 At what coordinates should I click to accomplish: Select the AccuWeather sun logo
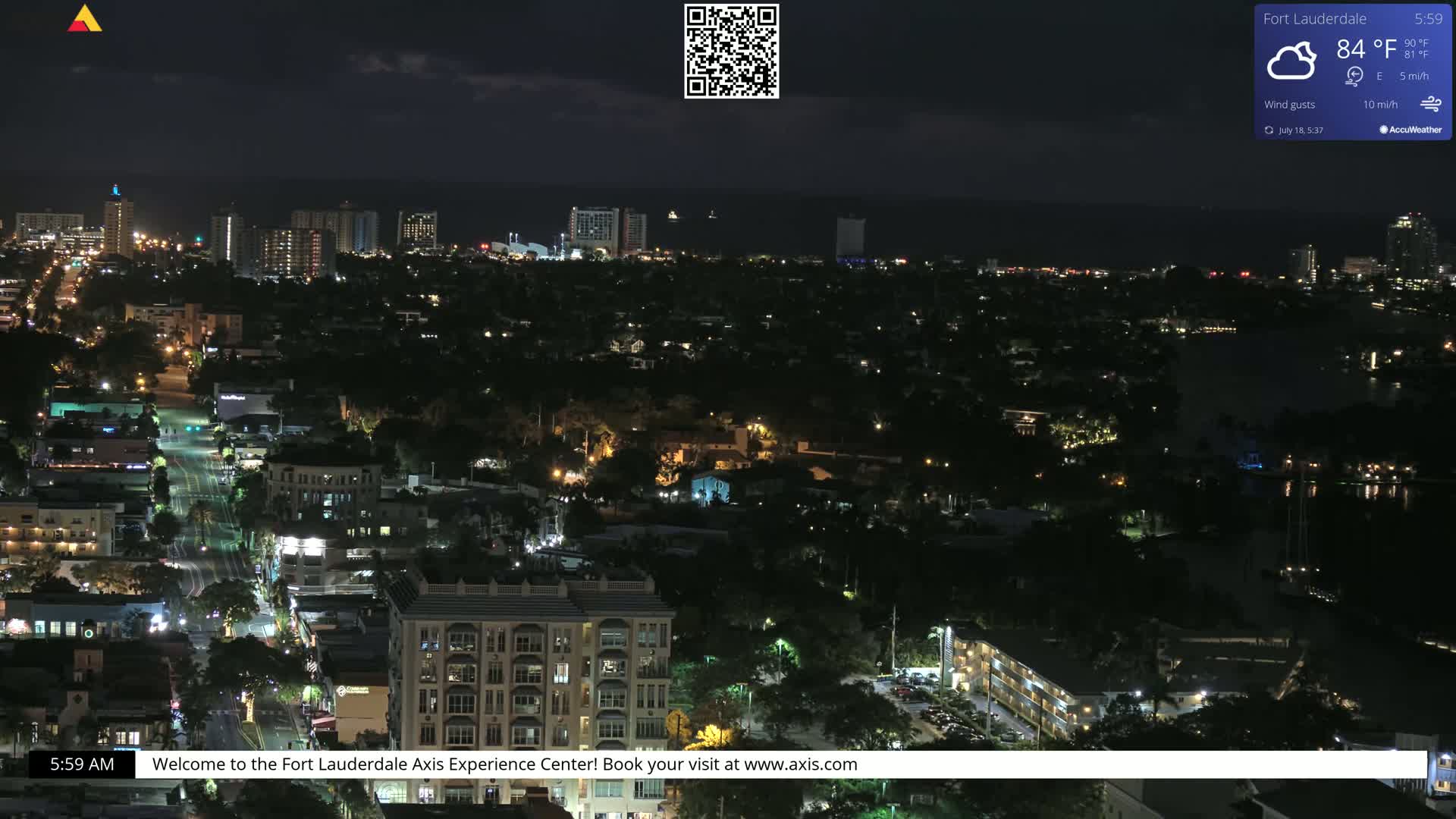click(1385, 129)
